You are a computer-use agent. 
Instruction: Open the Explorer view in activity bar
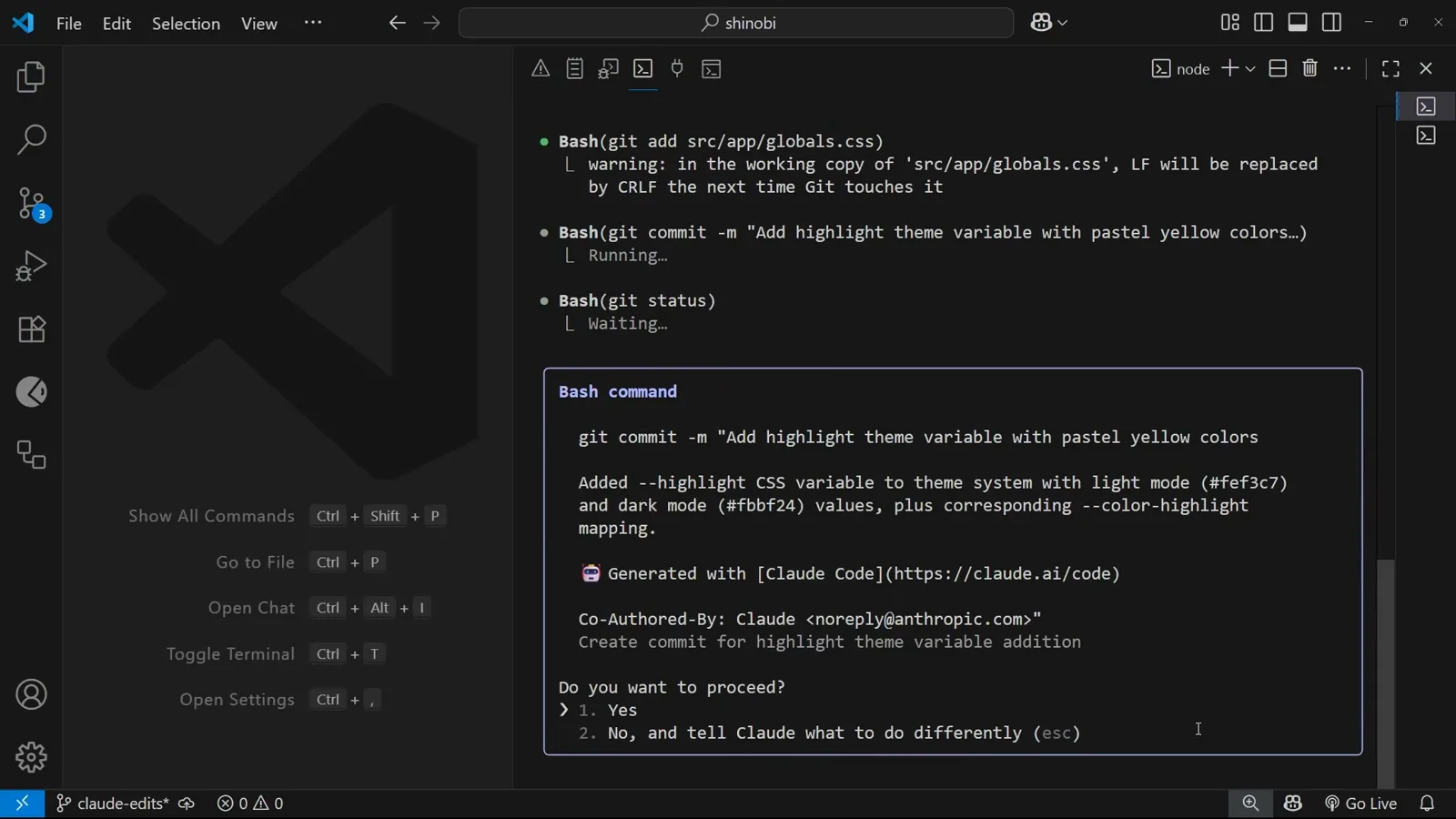coord(31,77)
